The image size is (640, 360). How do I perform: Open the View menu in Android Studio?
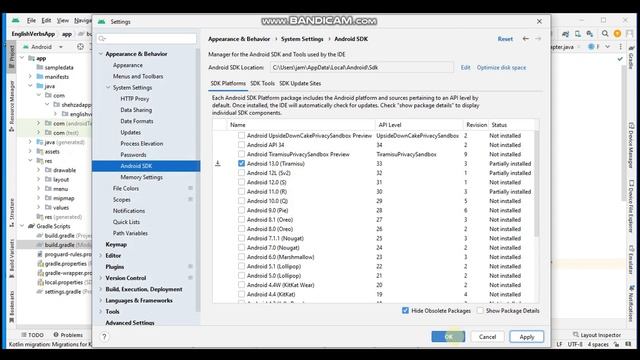pos(62,20)
